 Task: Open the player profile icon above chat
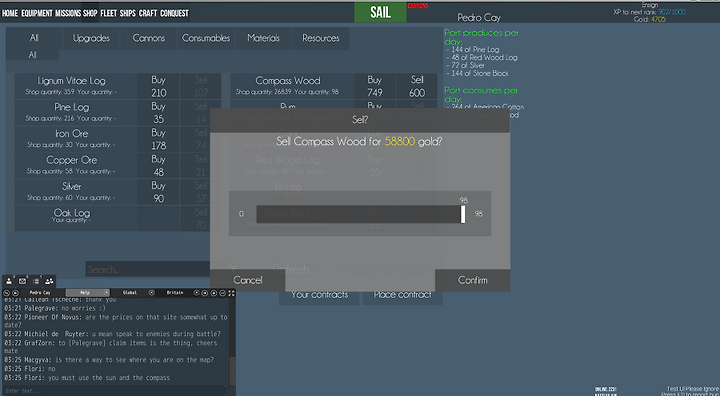pyautogui.click(x=9, y=281)
